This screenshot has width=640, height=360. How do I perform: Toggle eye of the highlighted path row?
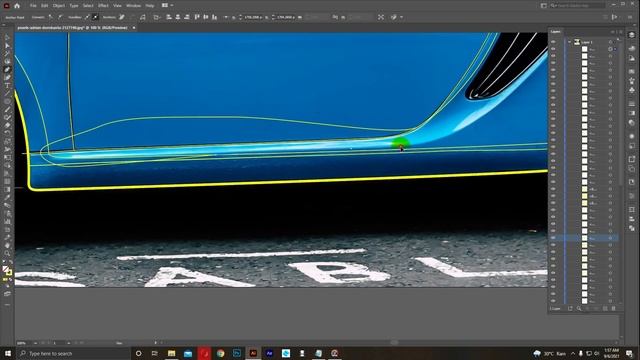point(553,238)
